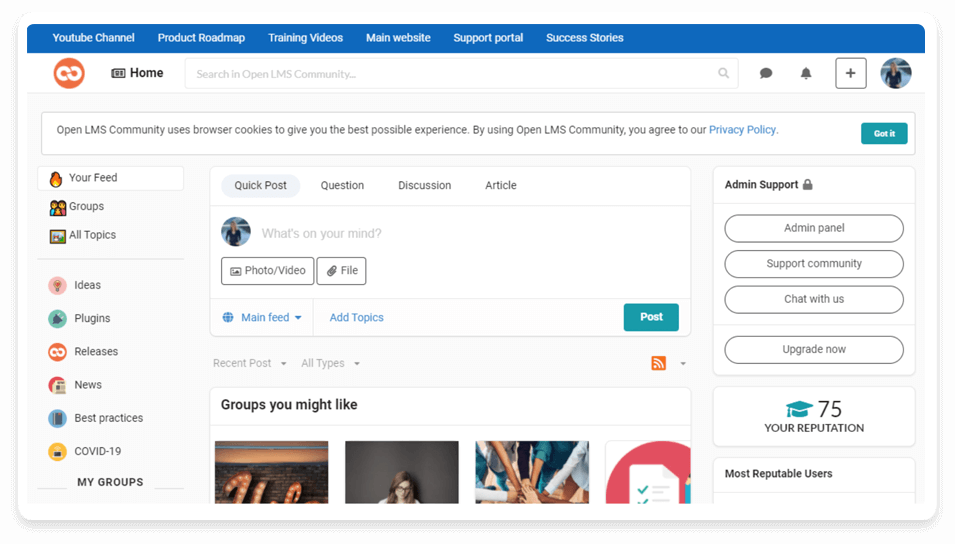Expand the arrow next to RSS icon
Screen dimensions: 955x544
coord(683,364)
